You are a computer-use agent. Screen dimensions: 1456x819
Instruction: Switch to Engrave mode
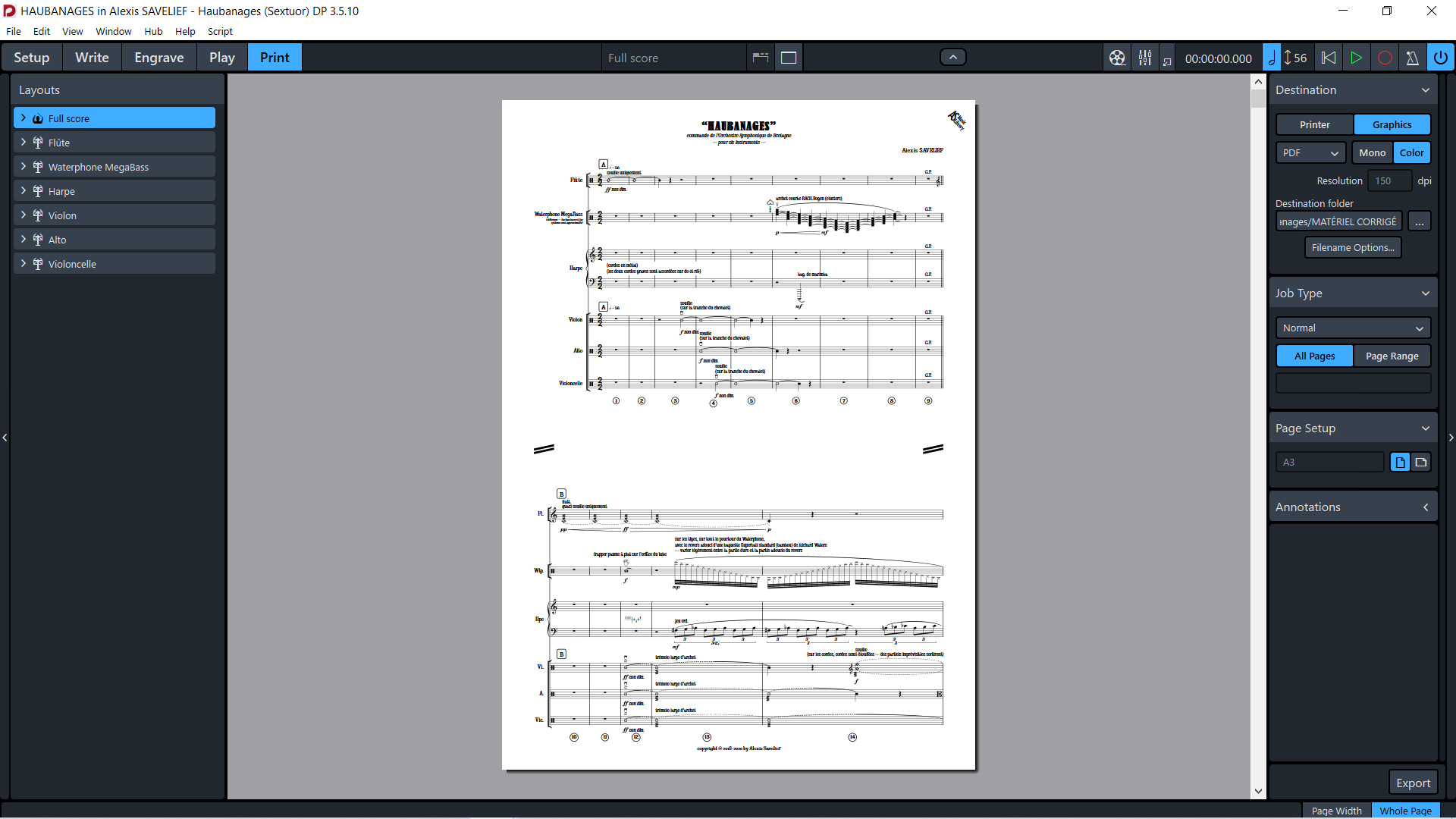point(159,58)
